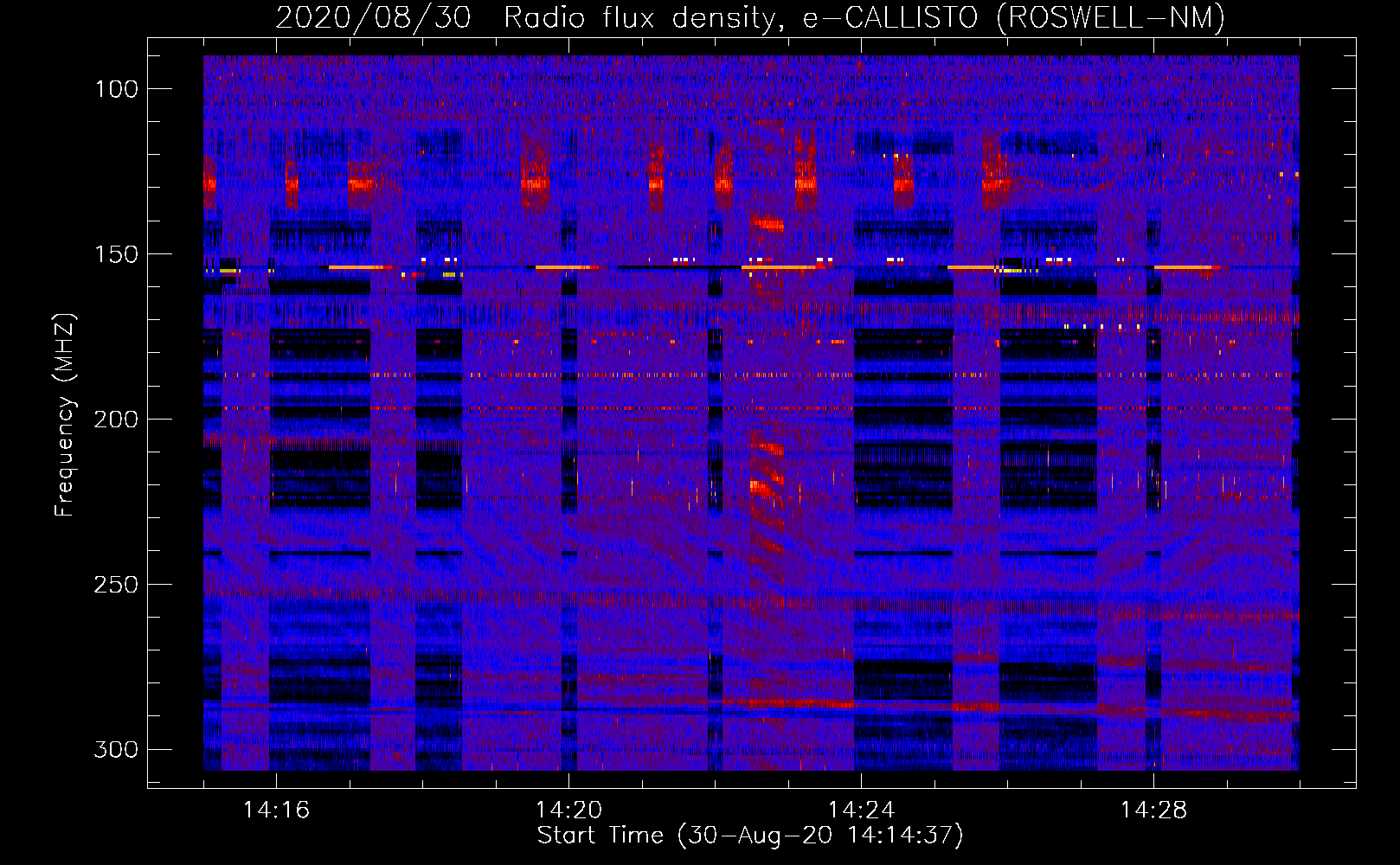Click the "Start Time (30-Aug-20 14:14:37)" label
This screenshot has width=1400, height=865.
(x=750, y=836)
